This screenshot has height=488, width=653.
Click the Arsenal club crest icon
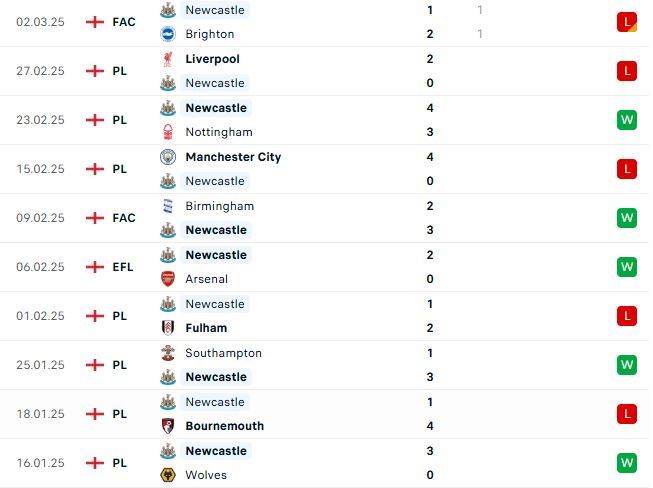(168, 279)
